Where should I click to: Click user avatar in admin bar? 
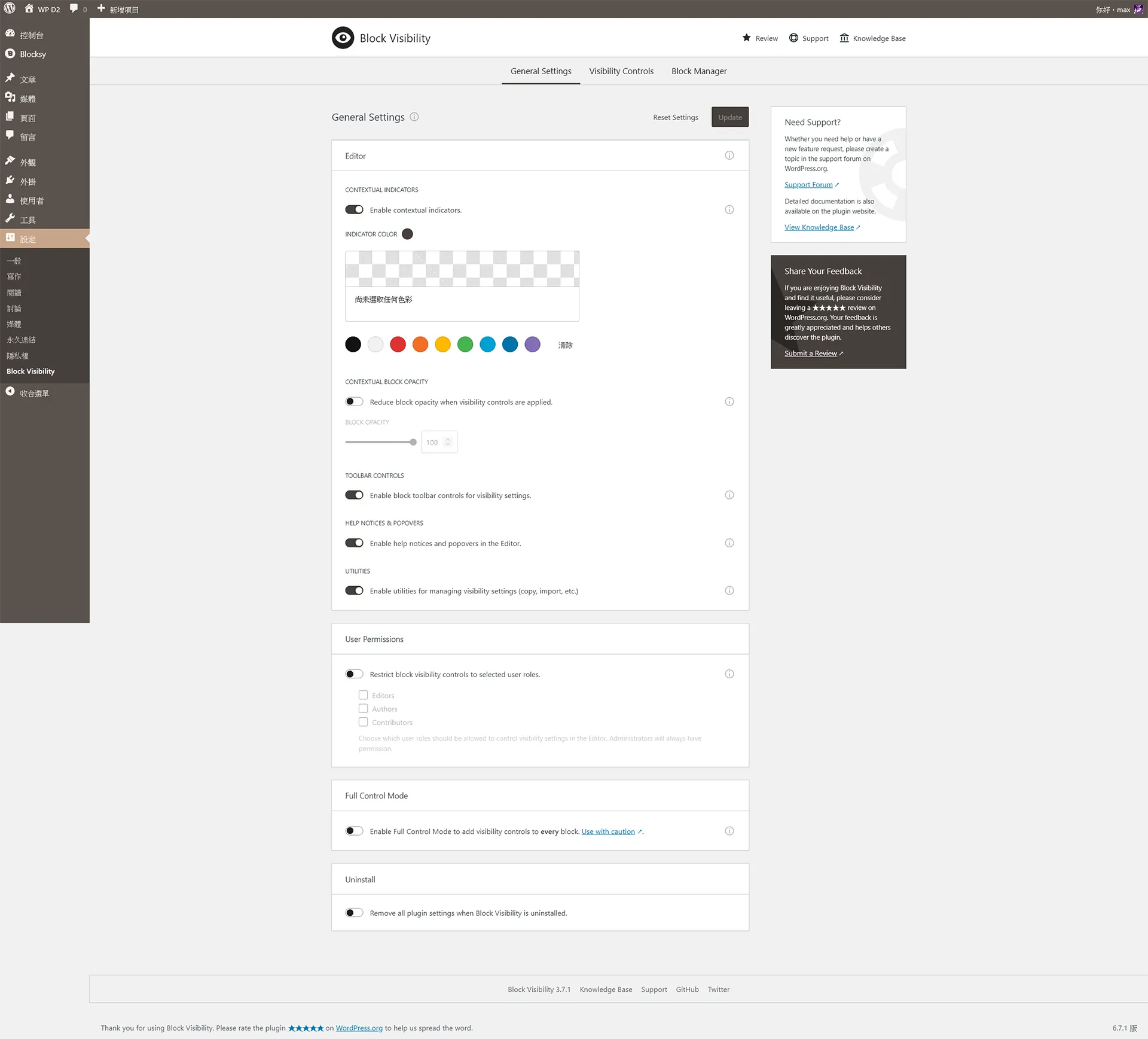click(1138, 9)
